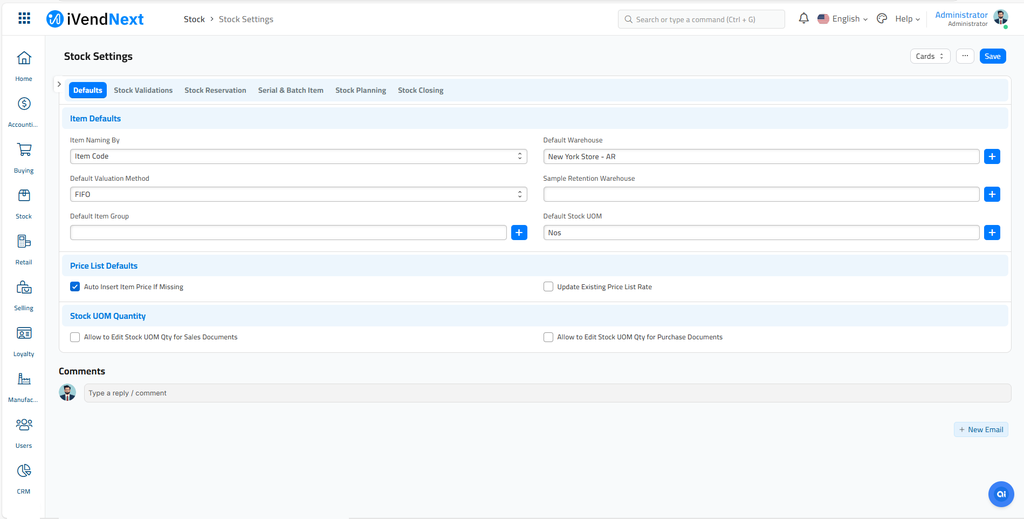Go to Retail module icon
This screenshot has height=519, width=1024.
tap(24, 242)
